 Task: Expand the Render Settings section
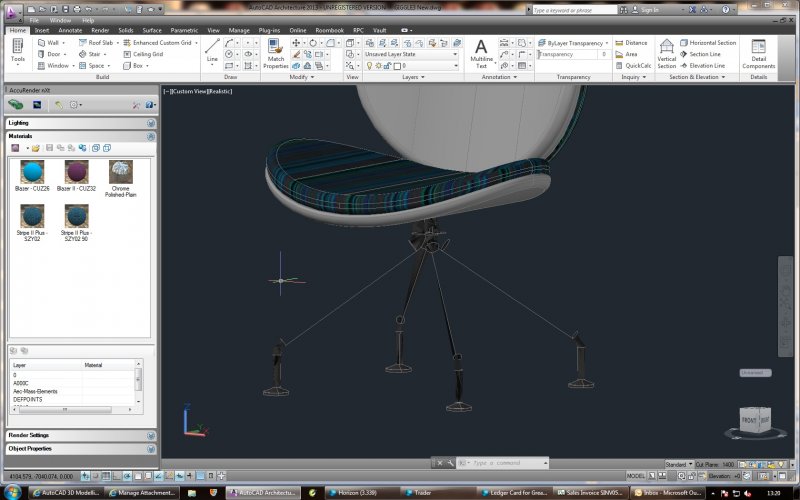[150, 436]
